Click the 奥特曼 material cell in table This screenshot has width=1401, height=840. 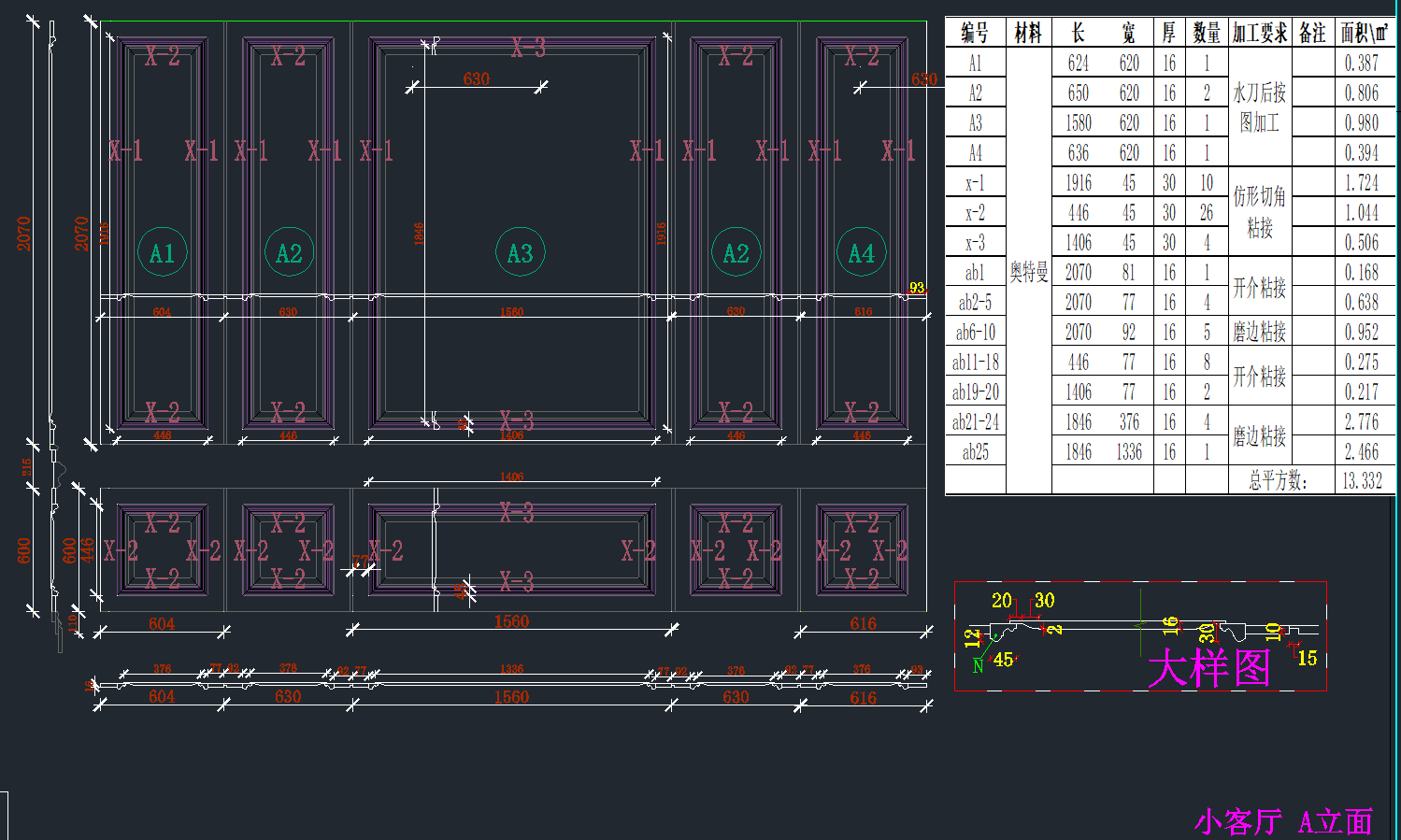(x=1028, y=273)
